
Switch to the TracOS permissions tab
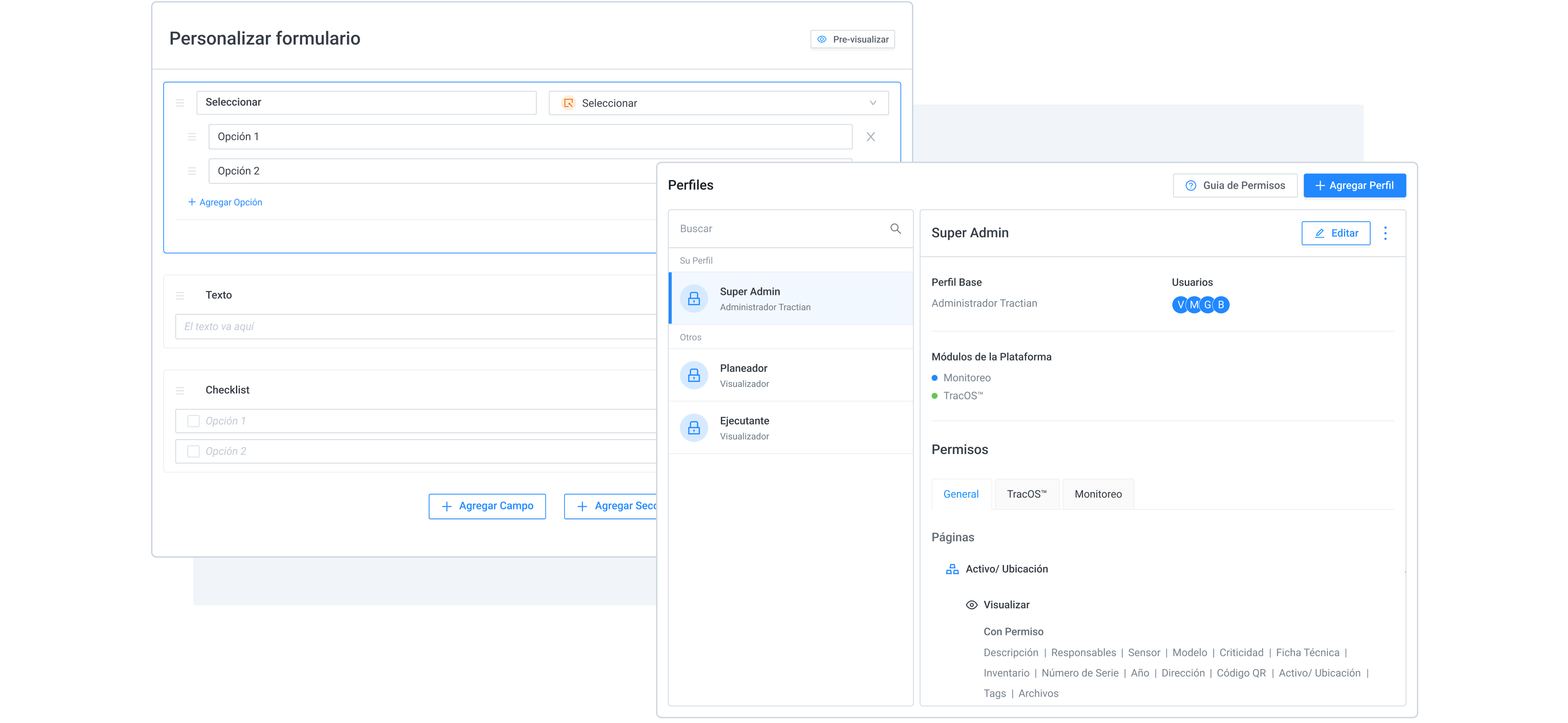click(1026, 494)
